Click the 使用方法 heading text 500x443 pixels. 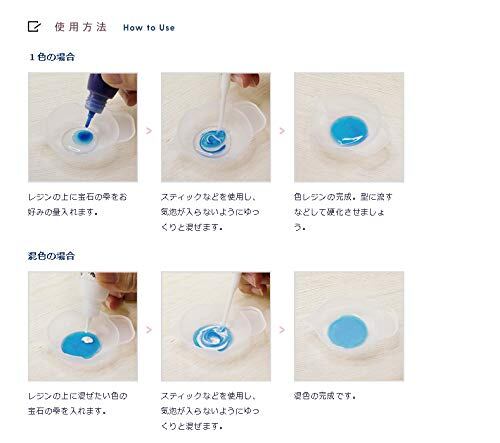pyautogui.click(x=81, y=27)
